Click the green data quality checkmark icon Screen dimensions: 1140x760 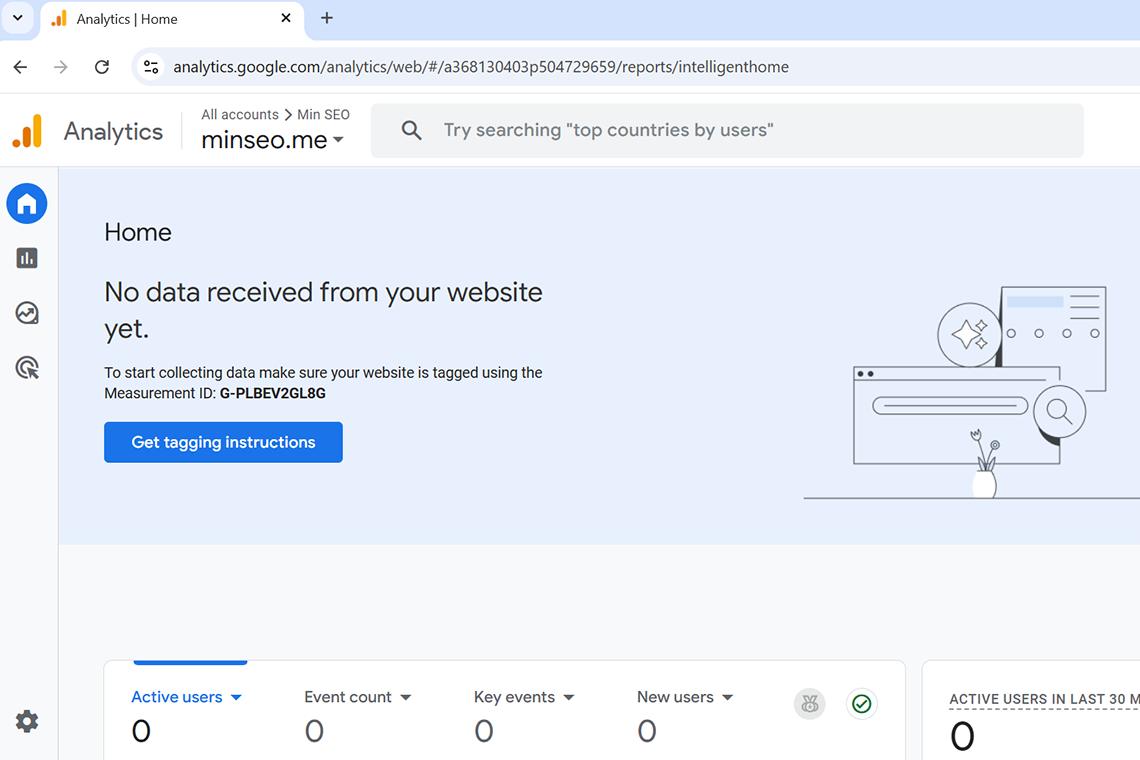(861, 704)
